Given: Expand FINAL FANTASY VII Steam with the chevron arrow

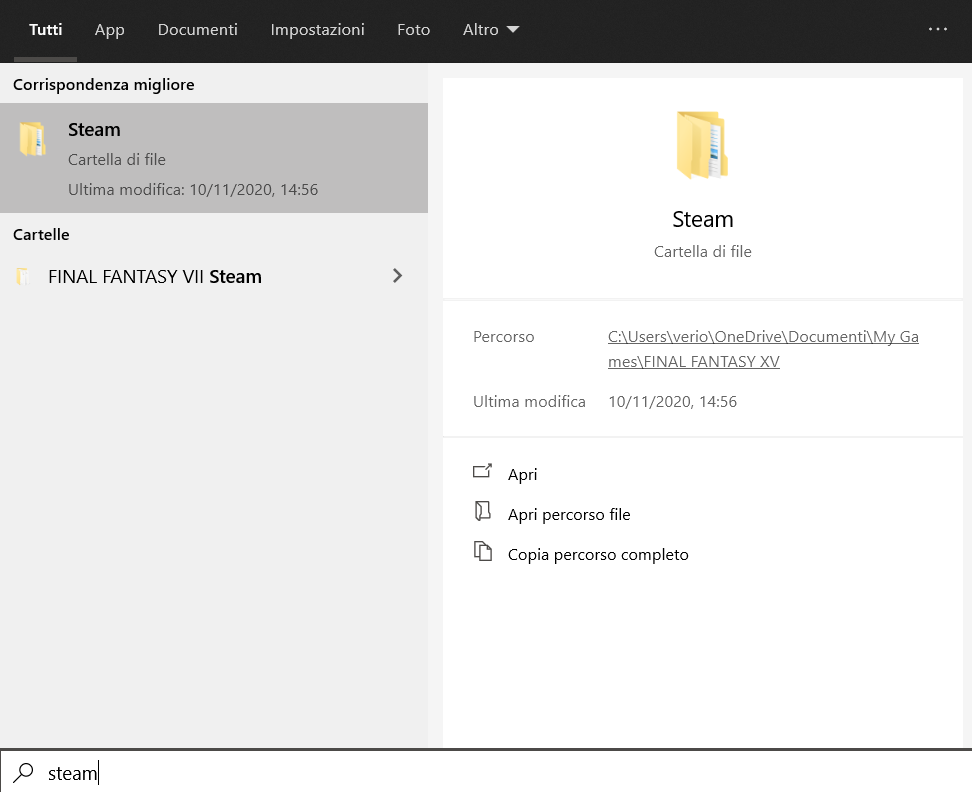Looking at the screenshot, I should coord(397,276).
